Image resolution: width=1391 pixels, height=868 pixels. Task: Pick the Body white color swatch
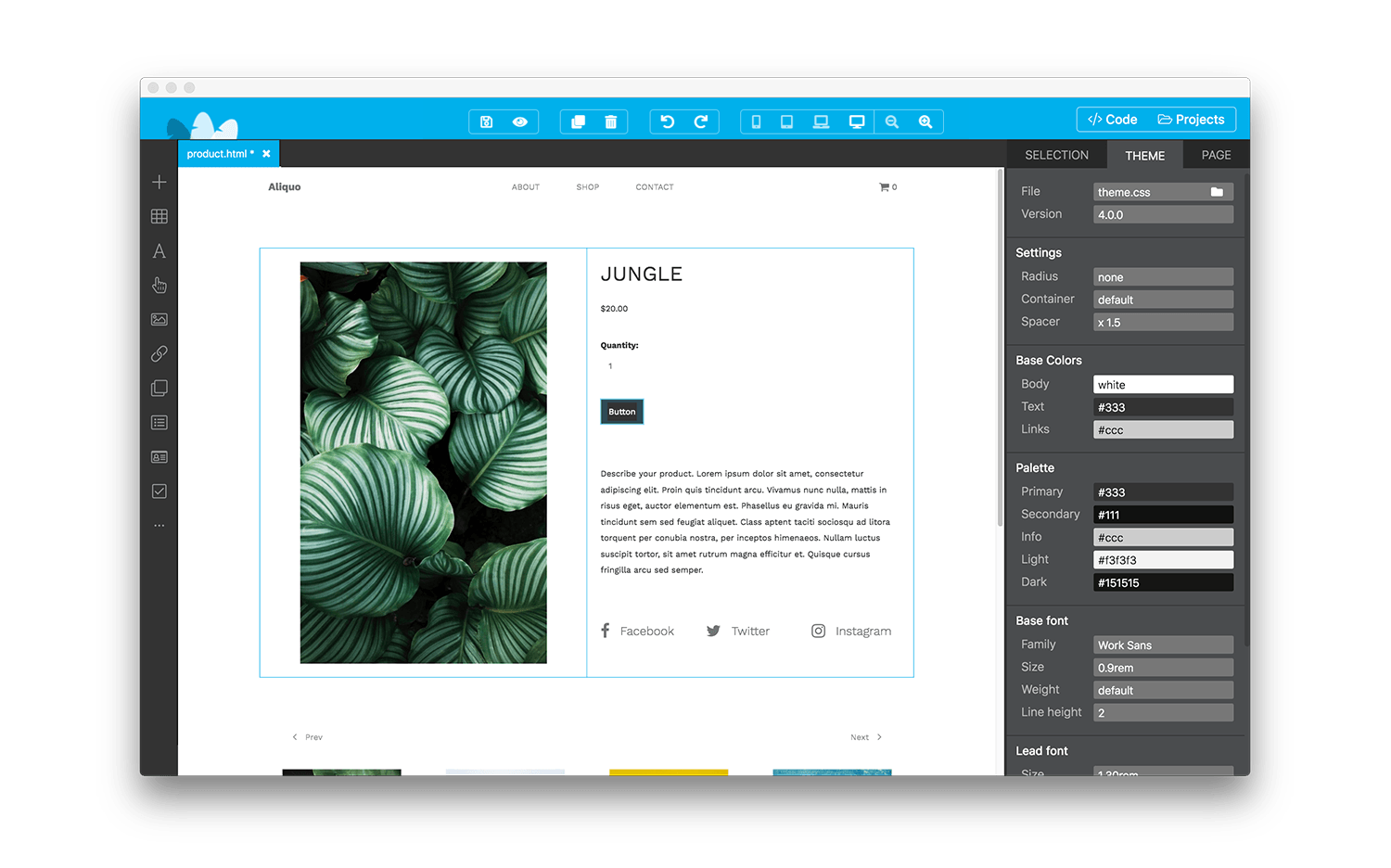pos(1163,384)
